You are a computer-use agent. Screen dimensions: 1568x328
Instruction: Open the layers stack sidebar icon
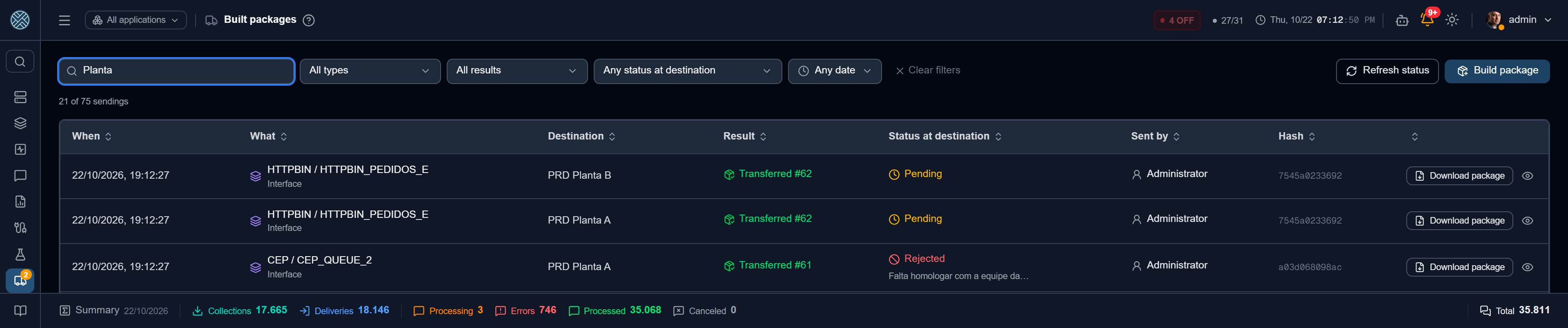20,124
